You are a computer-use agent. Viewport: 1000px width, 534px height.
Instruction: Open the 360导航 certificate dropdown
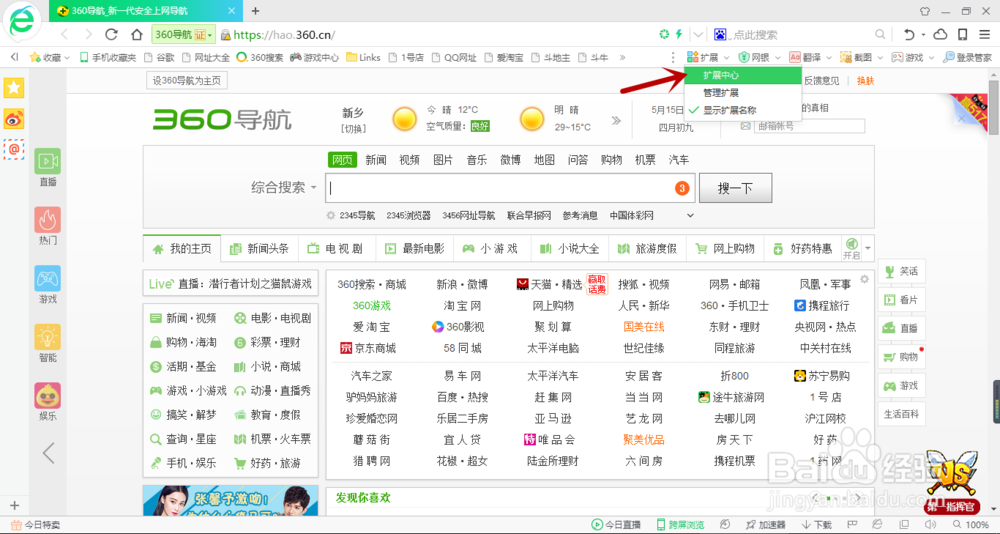point(184,34)
